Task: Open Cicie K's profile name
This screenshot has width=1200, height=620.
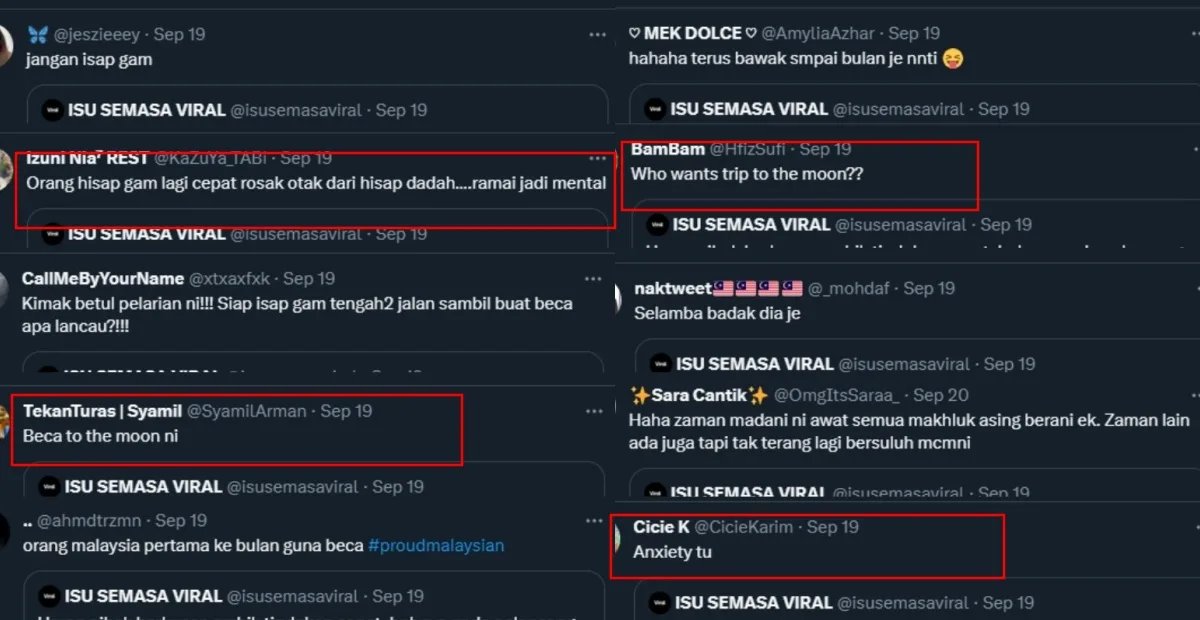Action: [661, 527]
